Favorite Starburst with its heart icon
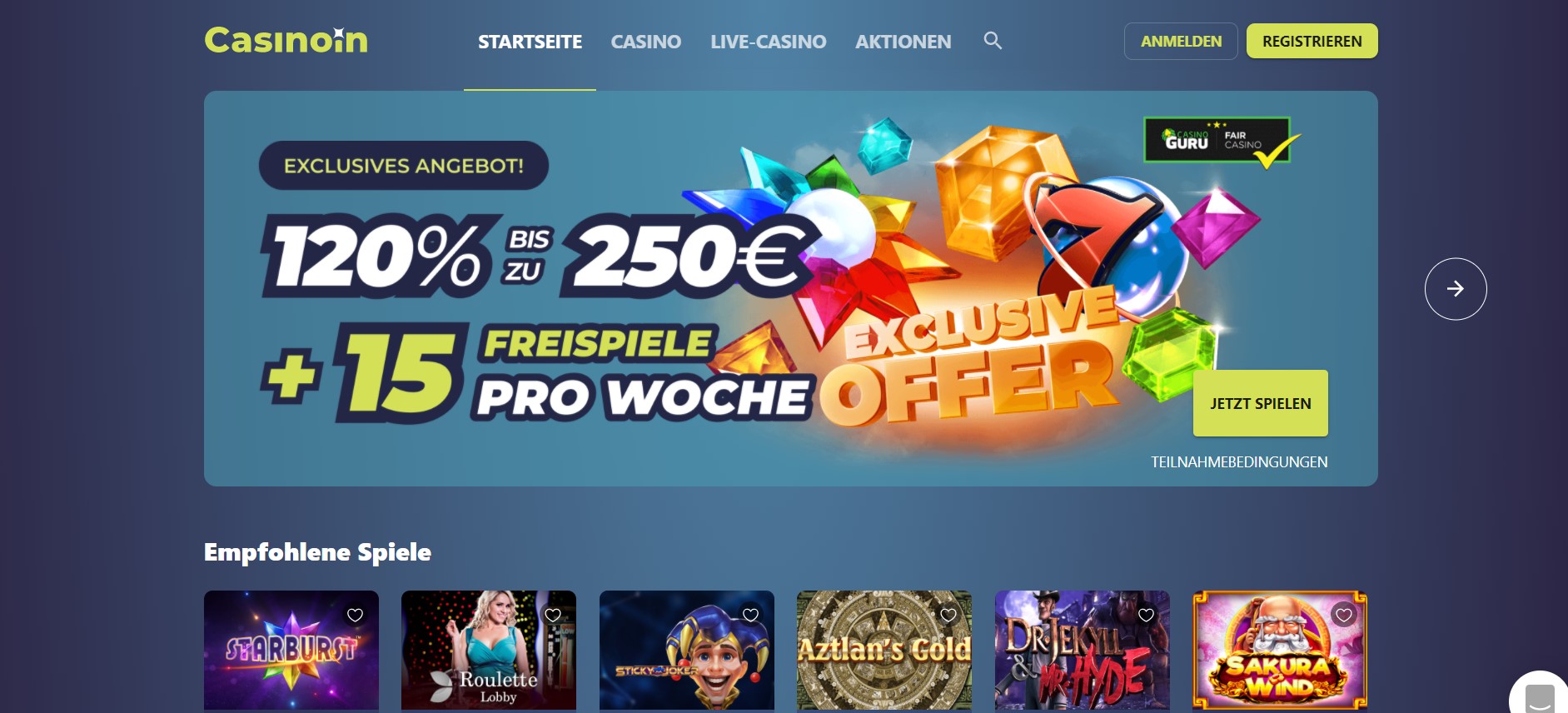 pos(356,615)
